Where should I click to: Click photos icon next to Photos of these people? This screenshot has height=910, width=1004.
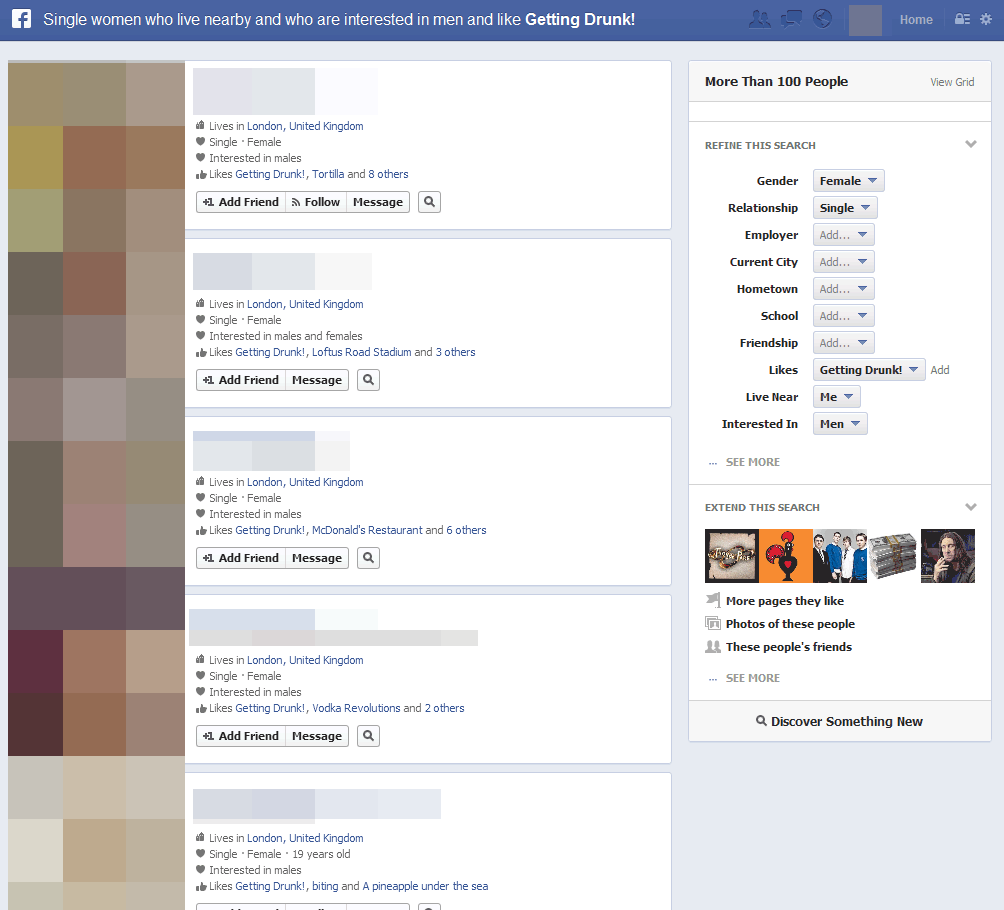coord(713,623)
